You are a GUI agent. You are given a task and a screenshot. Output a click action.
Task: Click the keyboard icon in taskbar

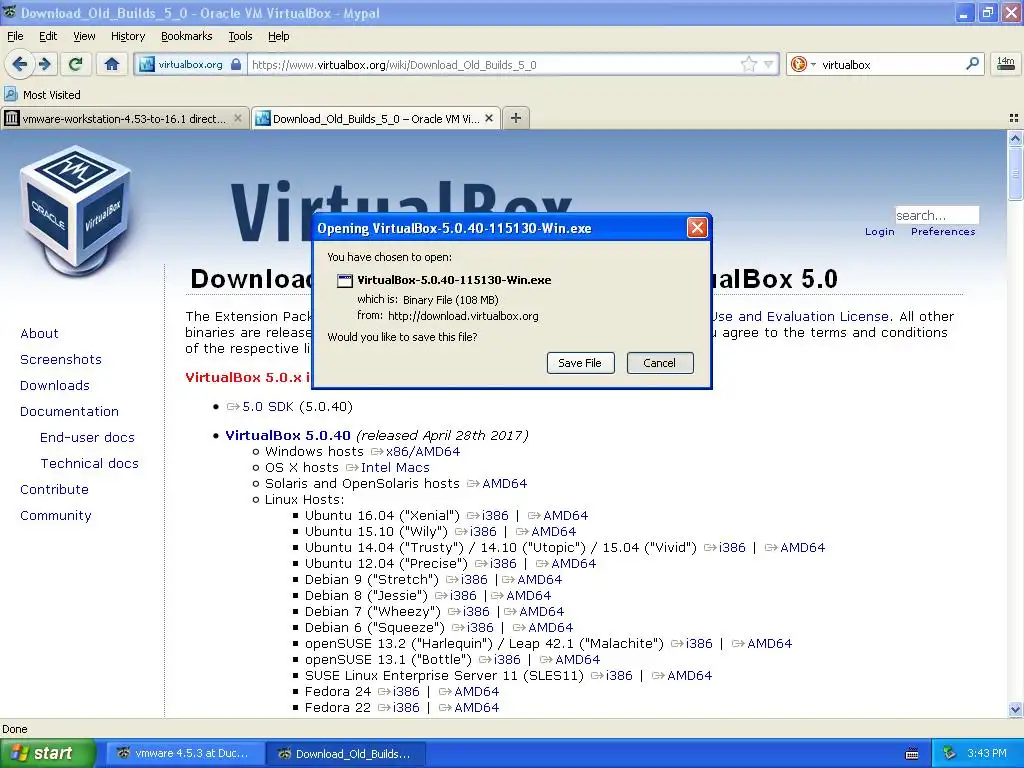pos(912,754)
